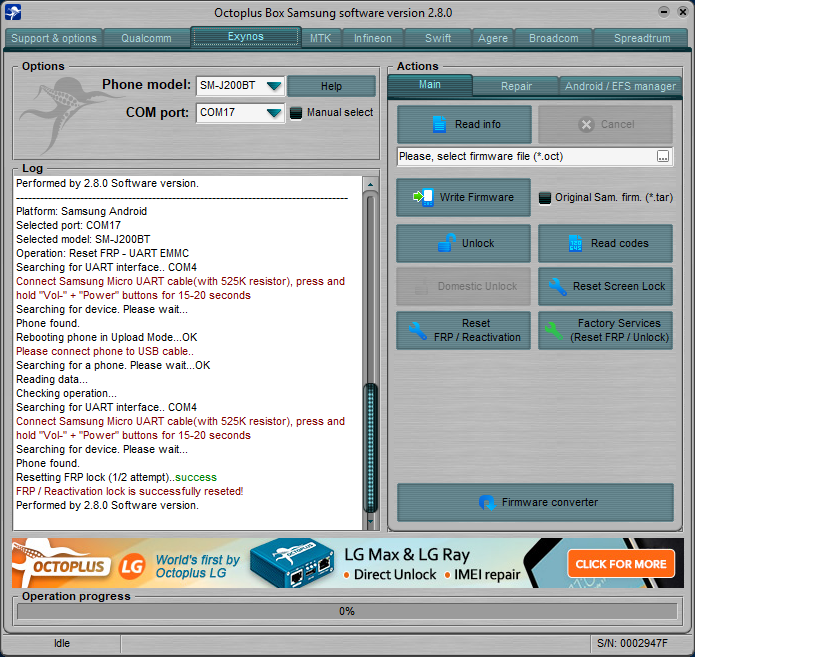This screenshot has width=819, height=657.
Task: Enable Original Sam. firm. (*.tar) checkbox
Action: [x=544, y=198]
